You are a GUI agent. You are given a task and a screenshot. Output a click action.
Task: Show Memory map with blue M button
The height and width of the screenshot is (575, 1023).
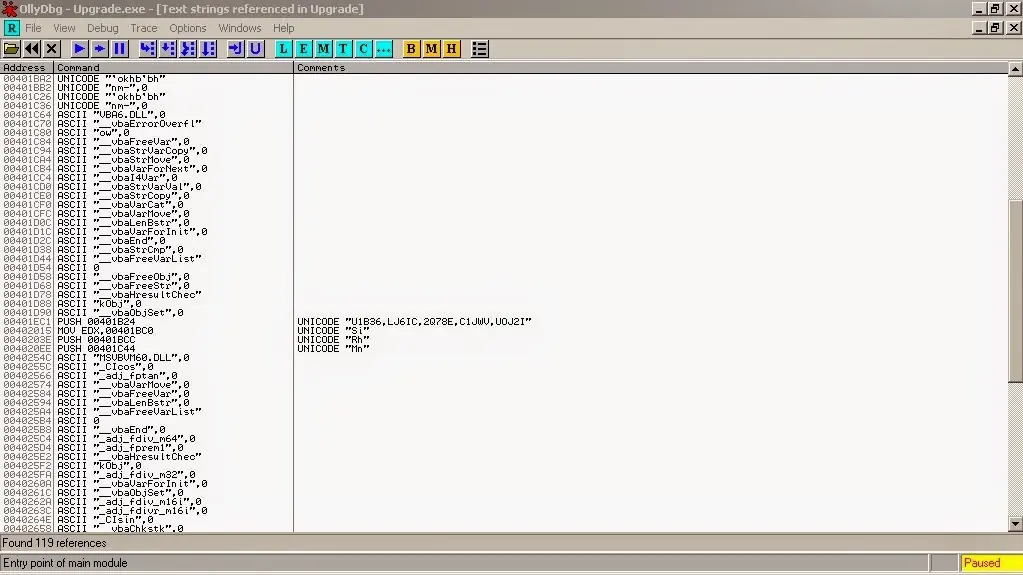(x=324, y=49)
